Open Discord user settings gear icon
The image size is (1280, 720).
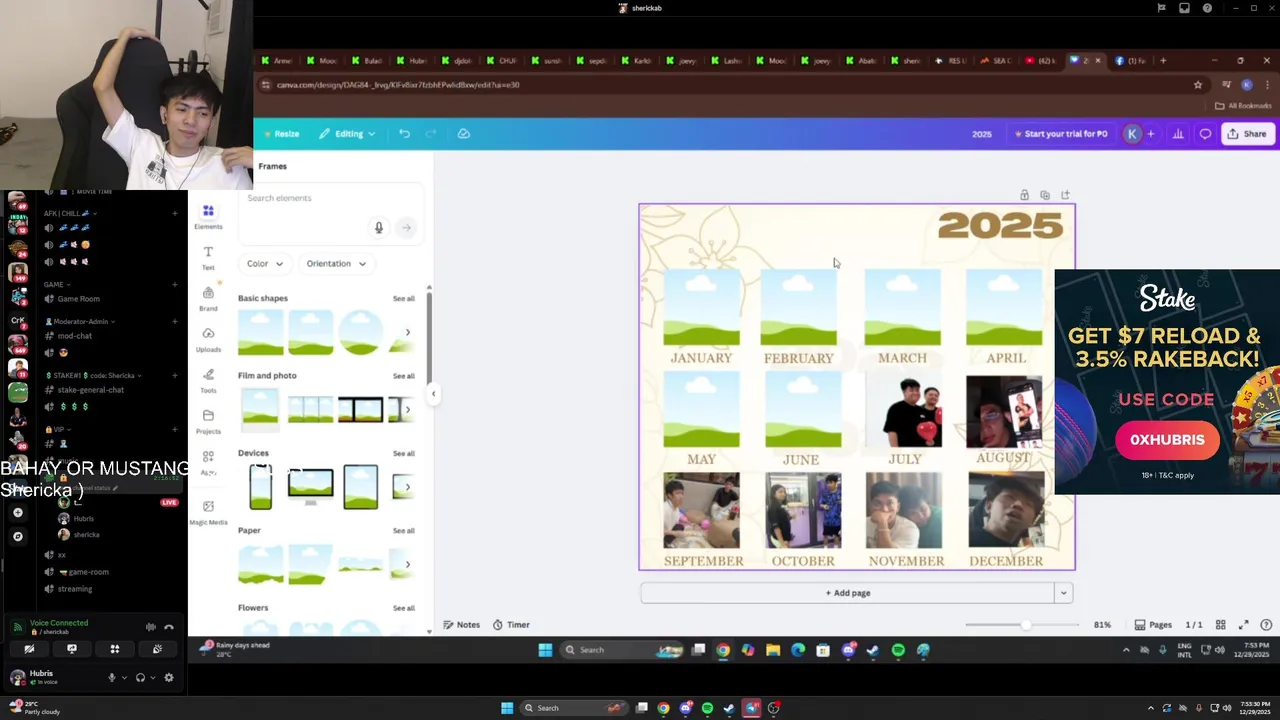coord(169,677)
